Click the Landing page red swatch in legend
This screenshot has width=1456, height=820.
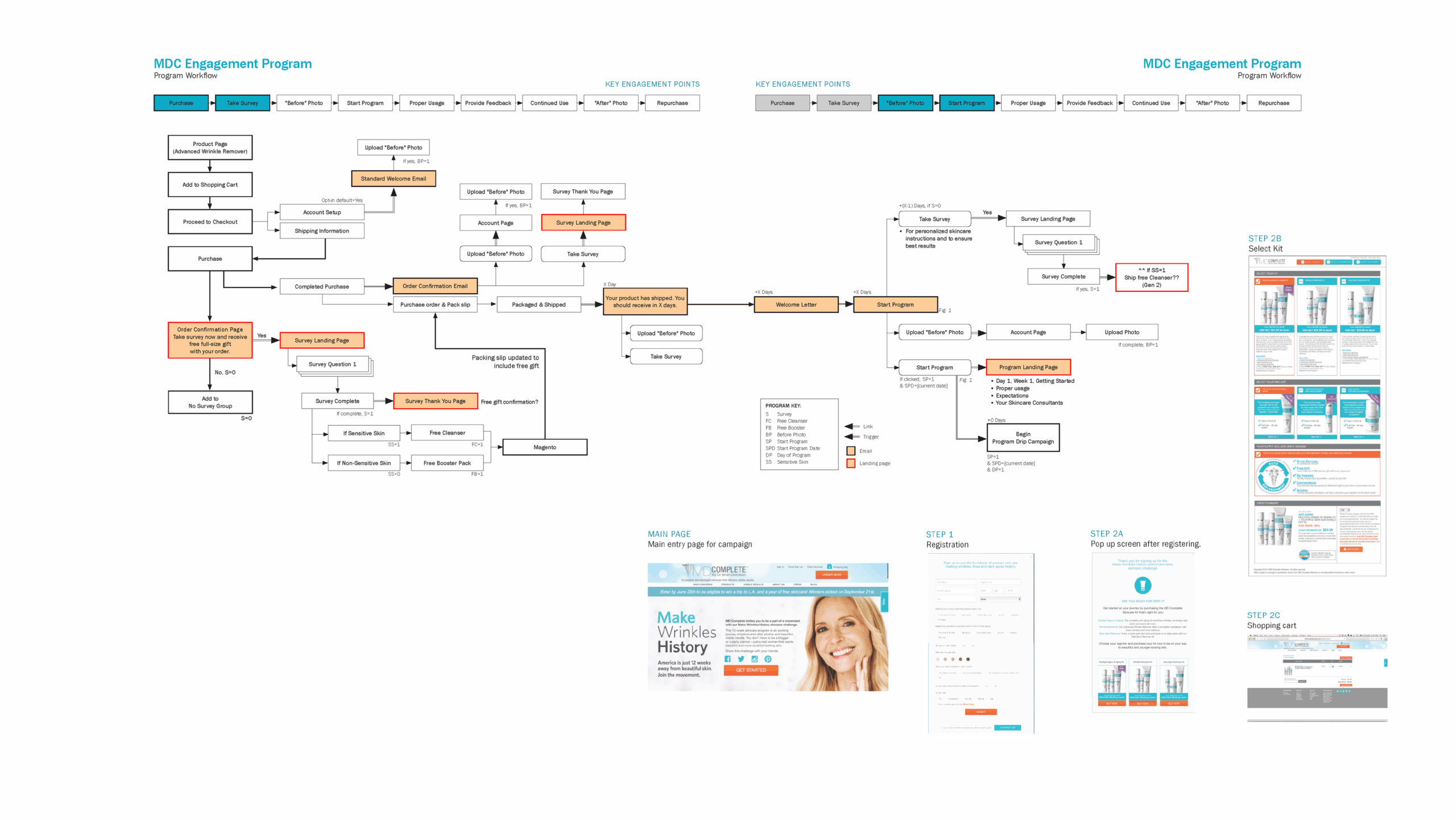click(x=851, y=464)
